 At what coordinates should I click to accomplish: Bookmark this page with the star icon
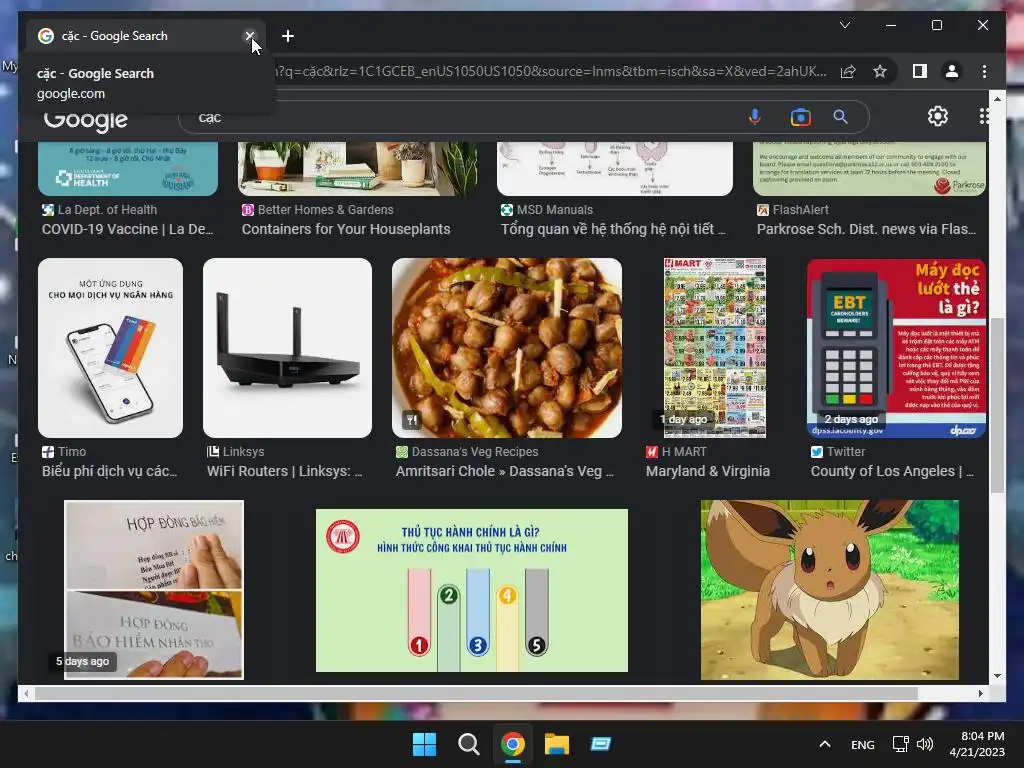[880, 71]
